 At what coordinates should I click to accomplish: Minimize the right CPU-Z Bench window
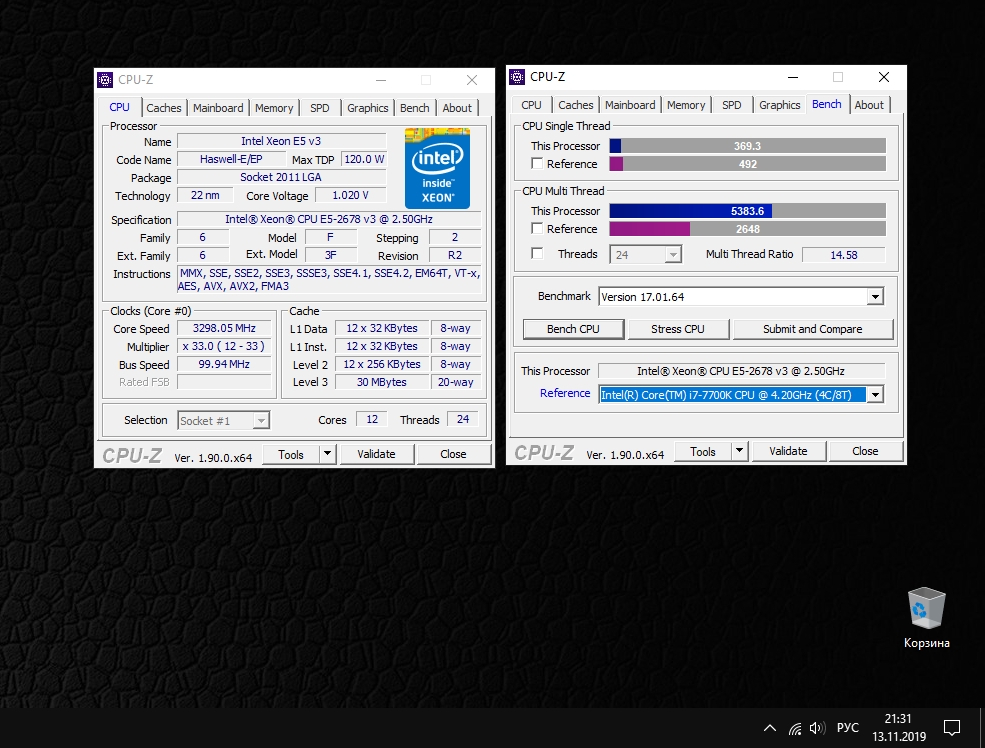click(793, 77)
